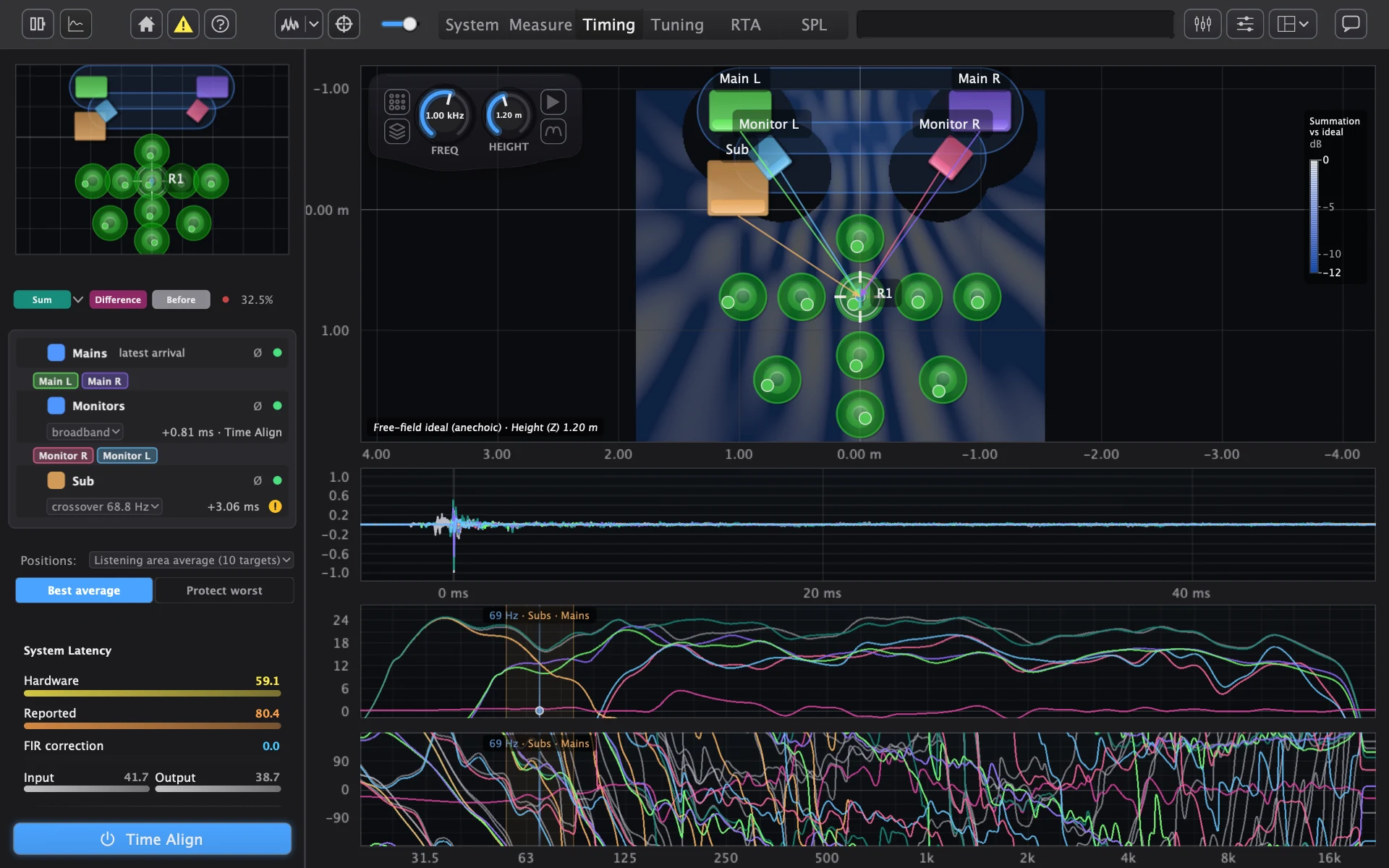Open the broadband dropdown for Monitors
The image size is (1389, 868).
coord(85,432)
